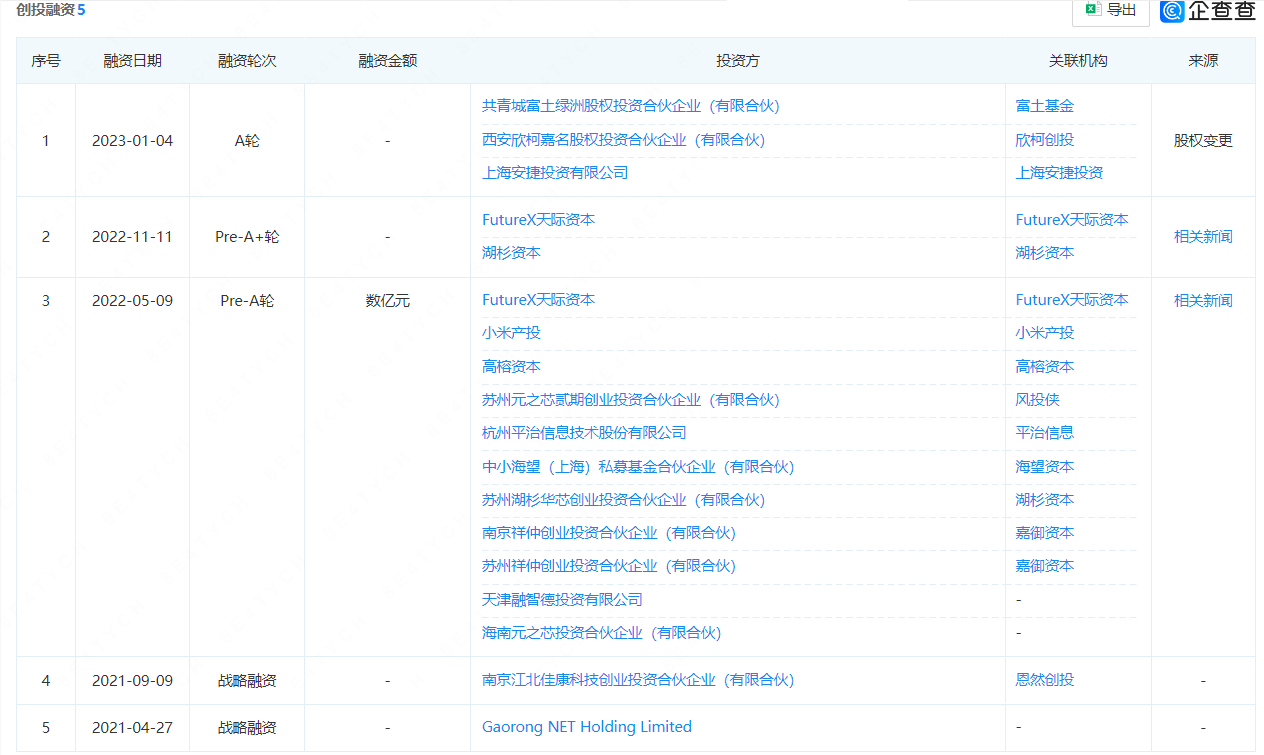Click the Excel export button
This screenshot has height=755, width=1264.
(1110, 10)
